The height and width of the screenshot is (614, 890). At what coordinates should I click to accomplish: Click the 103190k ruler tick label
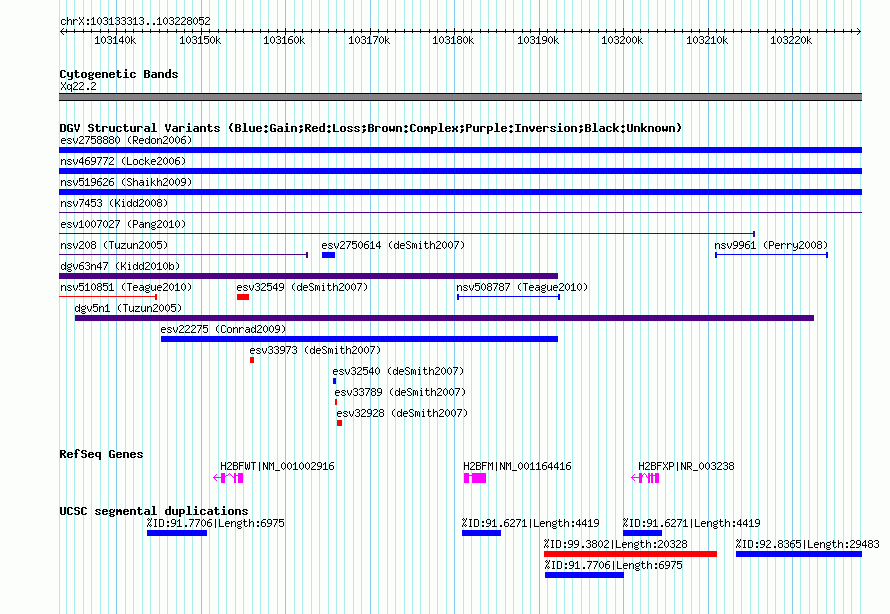(538, 40)
